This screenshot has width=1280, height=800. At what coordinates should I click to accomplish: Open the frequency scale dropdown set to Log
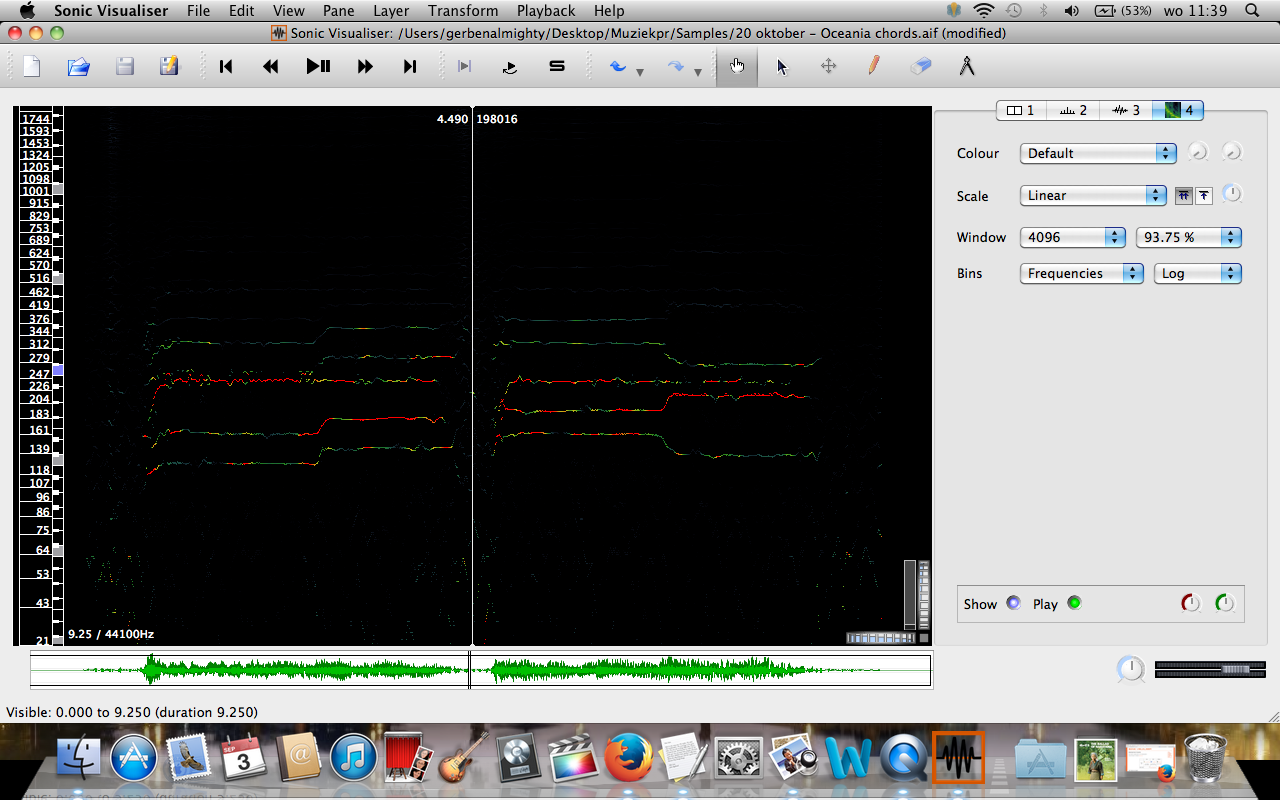tap(1198, 273)
